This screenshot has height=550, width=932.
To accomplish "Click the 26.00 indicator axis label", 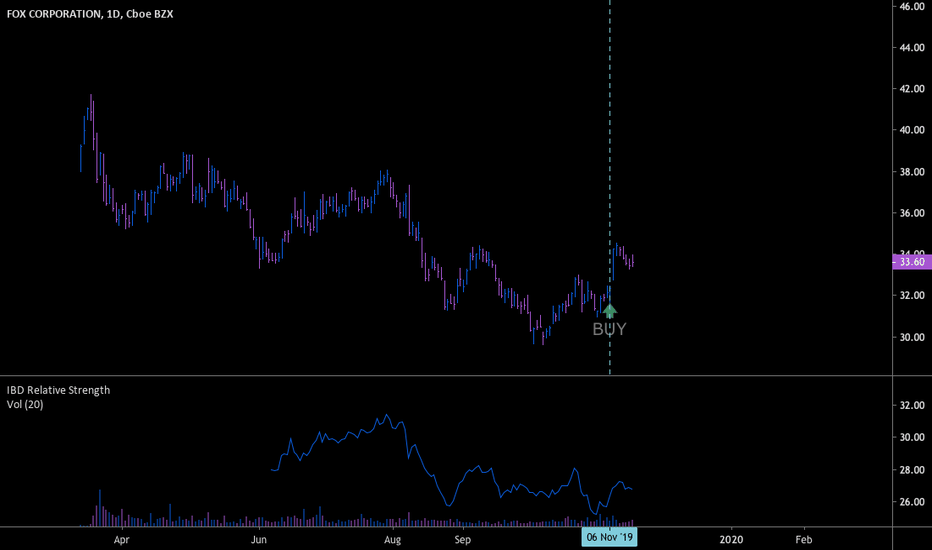I will [912, 502].
